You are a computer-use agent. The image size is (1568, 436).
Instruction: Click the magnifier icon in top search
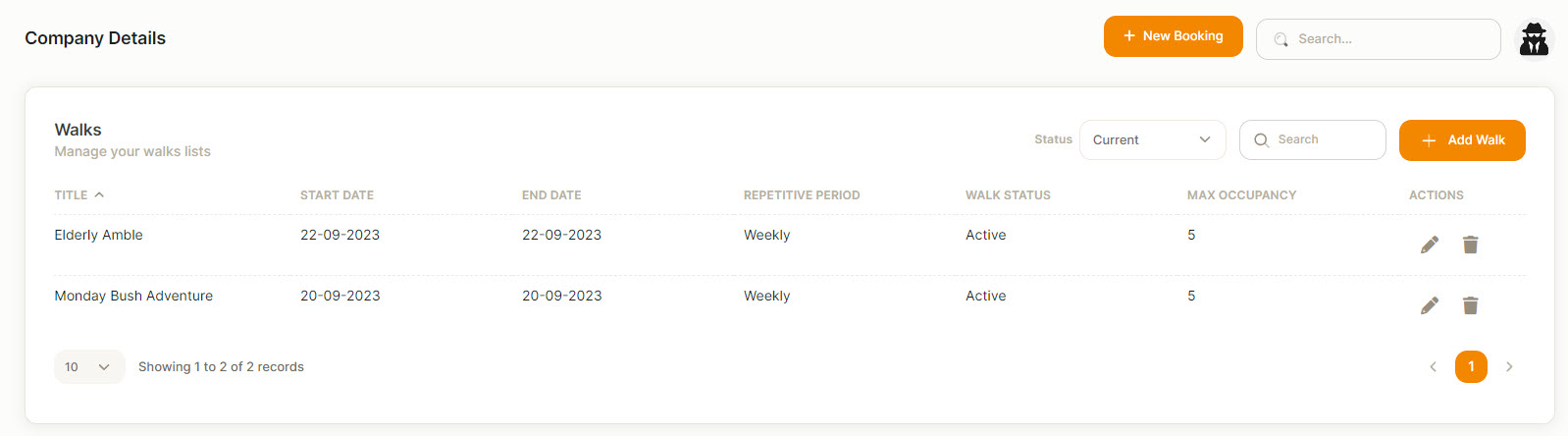(x=1281, y=39)
